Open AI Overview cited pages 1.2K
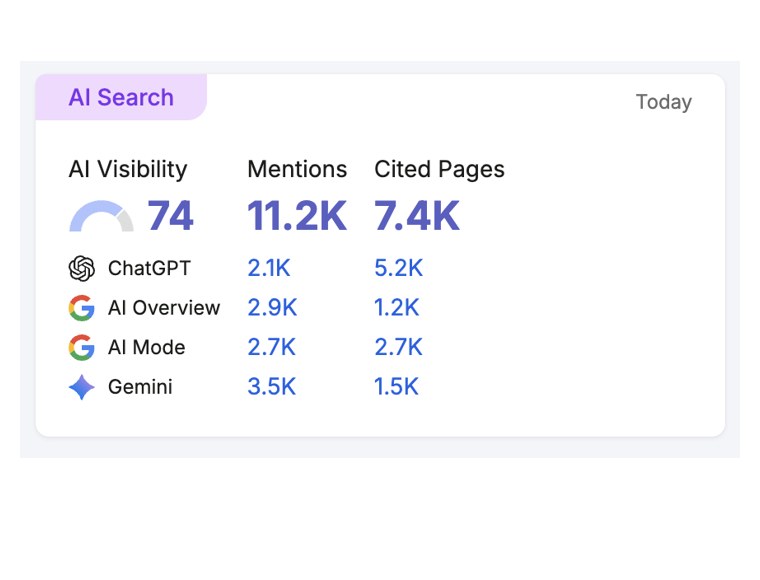Screen dimensions: 760x580 (x=396, y=308)
